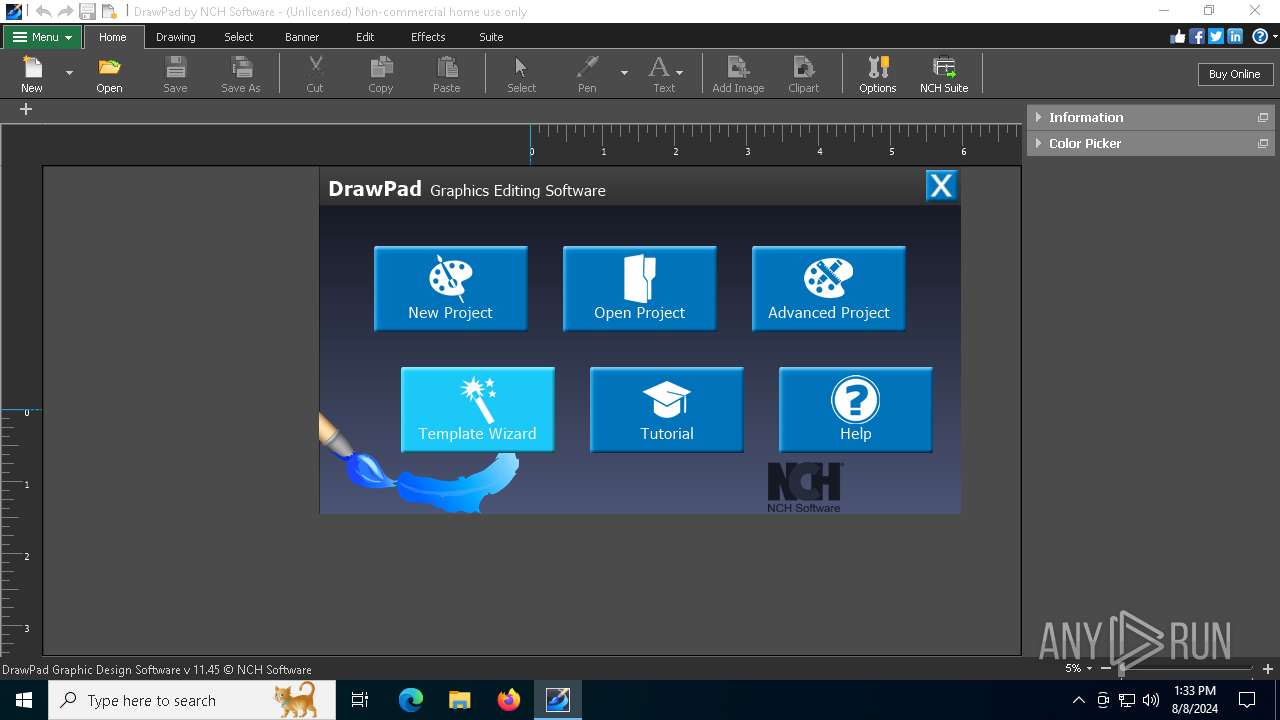The width and height of the screenshot is (1280, 720).
Task: Click the LinkedIn share icon
Action: point(1235,37)
